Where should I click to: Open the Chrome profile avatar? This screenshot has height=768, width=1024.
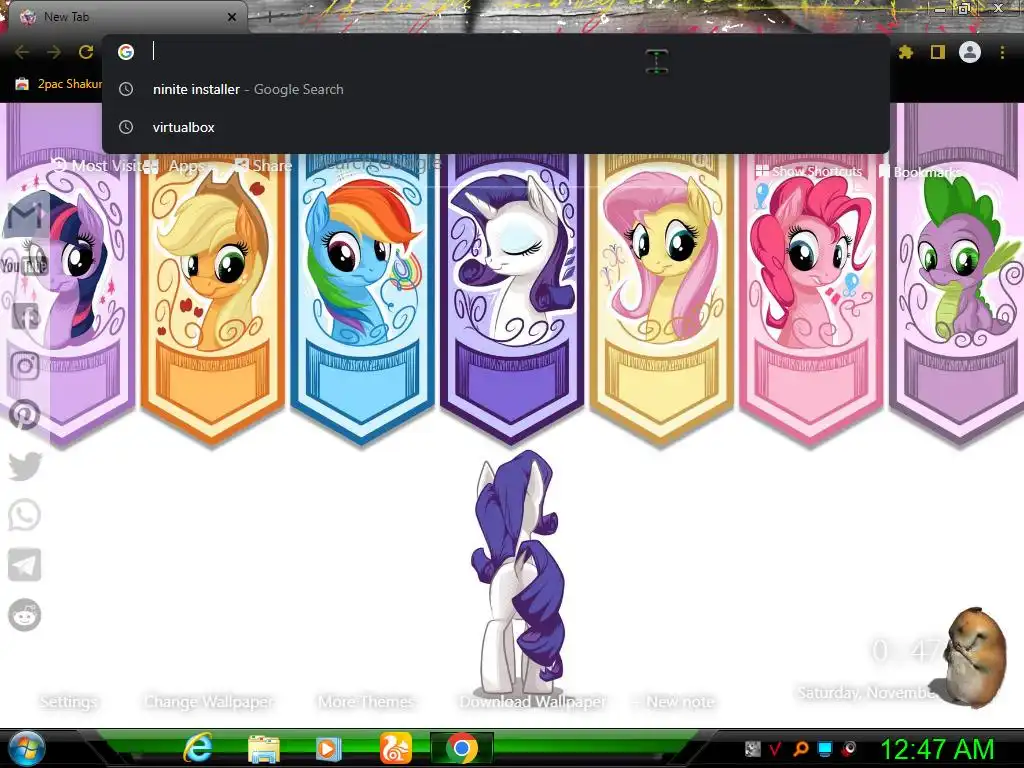pyautogui.click(x=970, y=52)
